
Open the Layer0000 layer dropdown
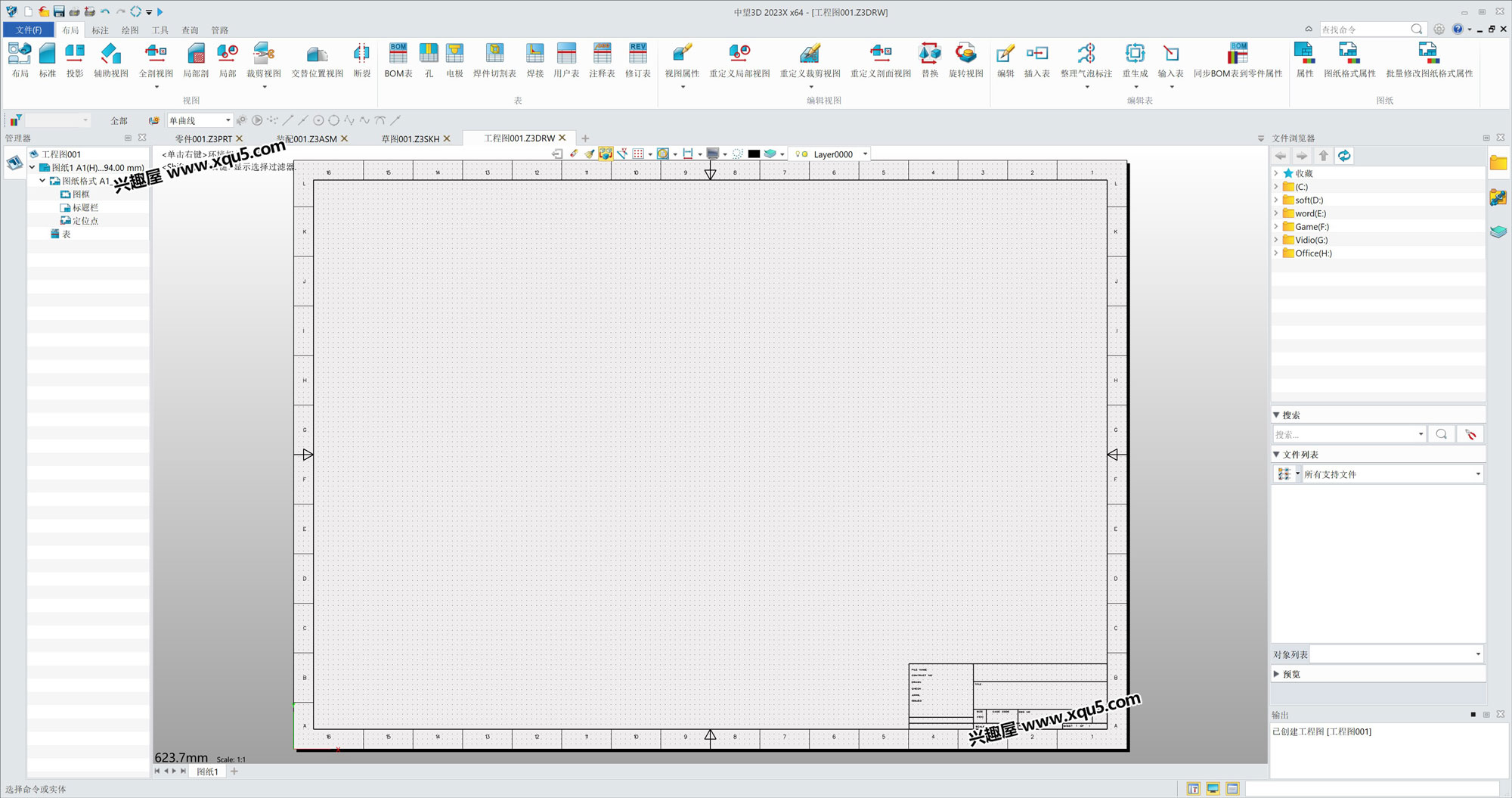865,154
